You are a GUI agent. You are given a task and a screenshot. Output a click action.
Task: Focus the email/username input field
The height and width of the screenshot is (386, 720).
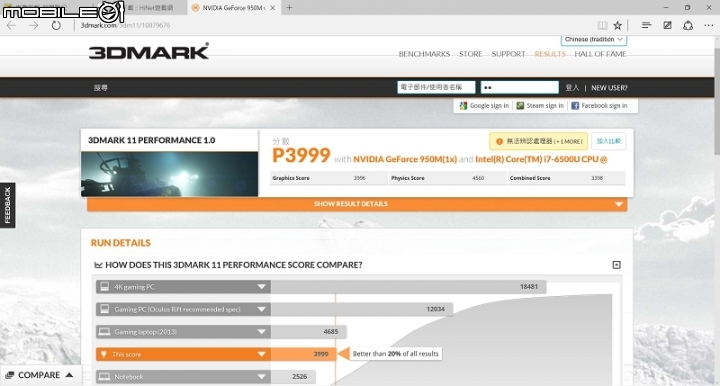click(x=436, y=87)
